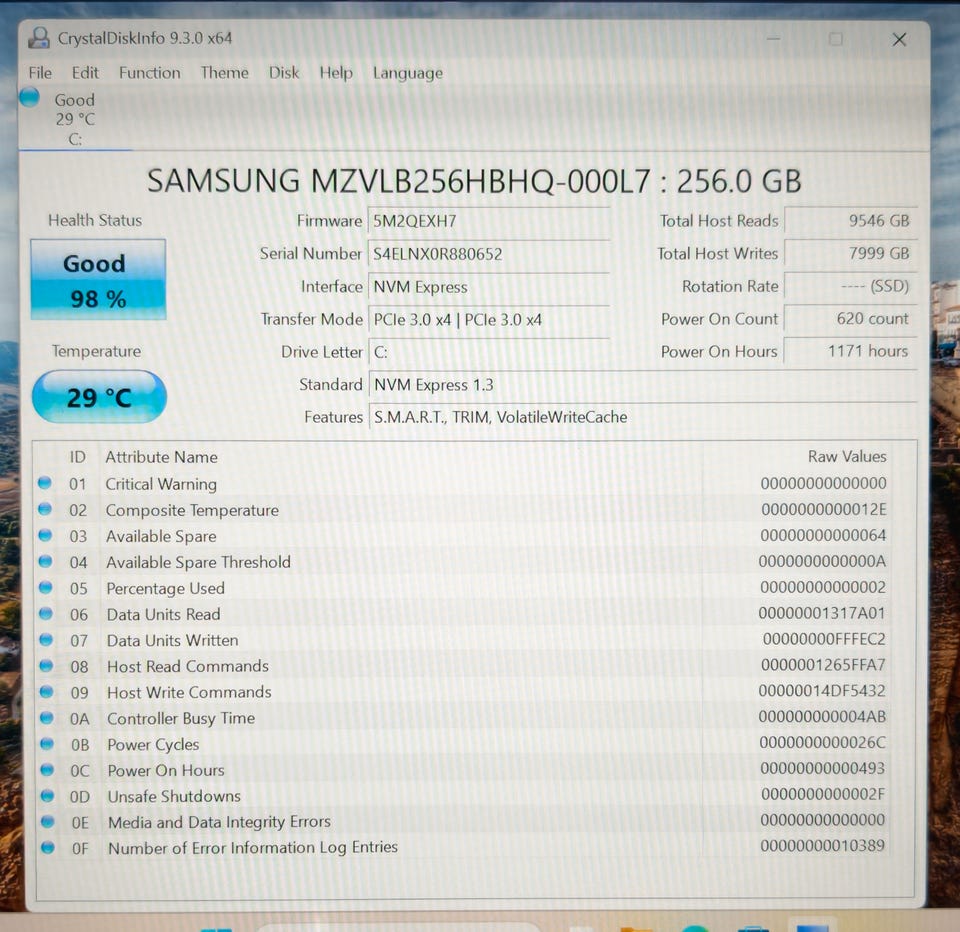This screenshot has height=932, width=960.
Task: Click the Transfer Mode field PCIe 3.0 x4
Action: (x=488, y=319)
